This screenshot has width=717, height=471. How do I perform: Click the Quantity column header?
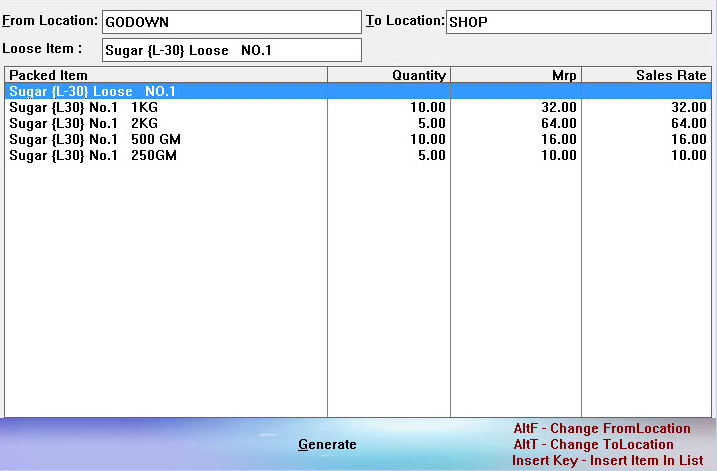point(389,75)
